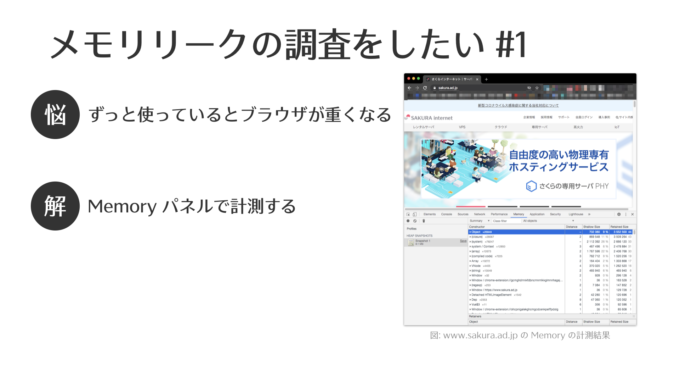680x383 pixels.
Task: Open the DevTools three-dot customize menu
Action: tap(626, 214)
